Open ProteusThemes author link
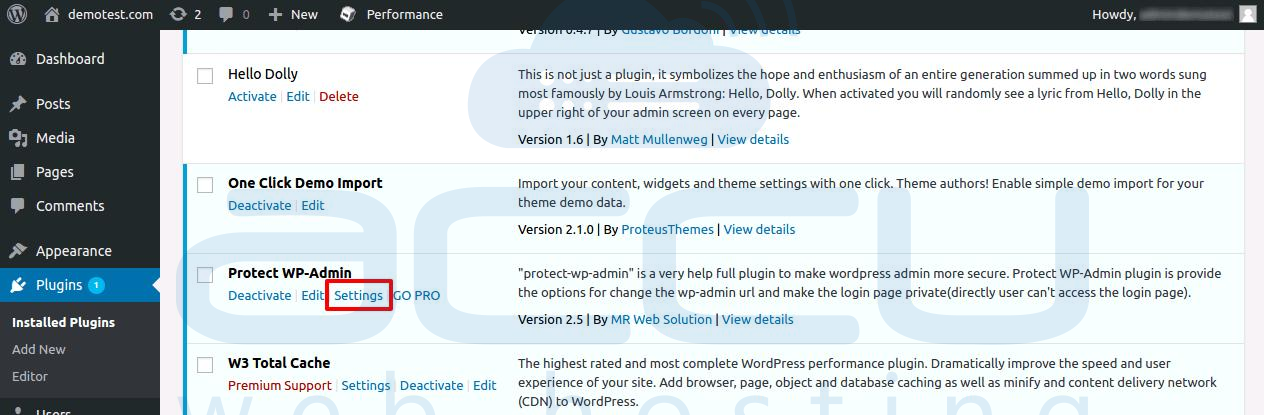This screenshot has height=415, width=1264. (x=668, y=229)
